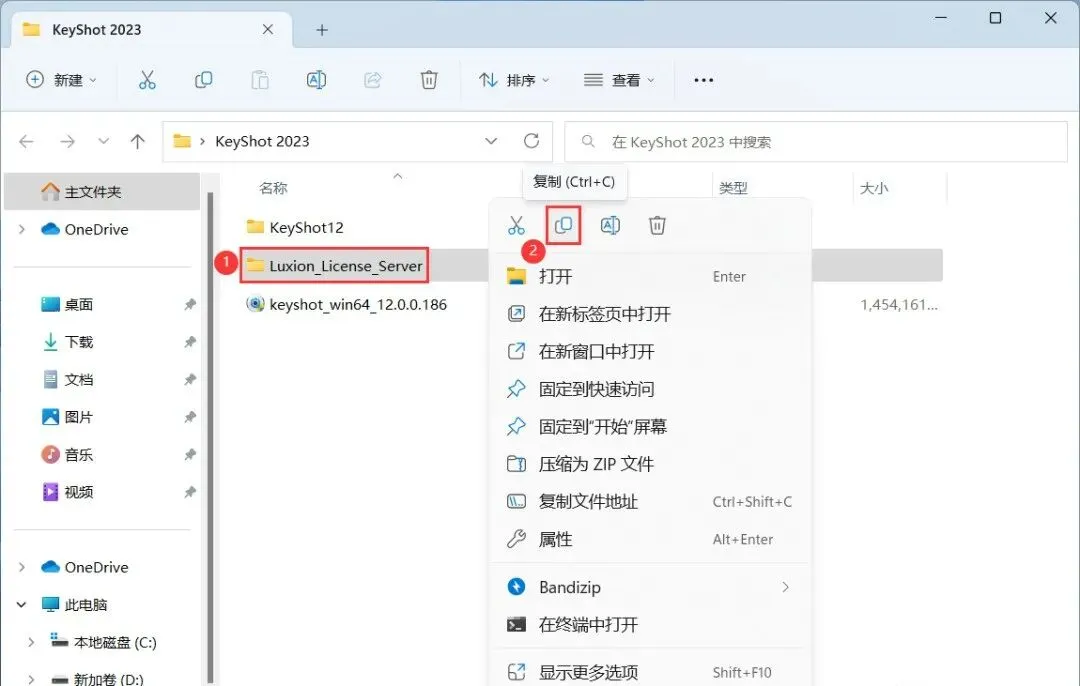
Task: Click the Delete trash icon in the top toolbar
Action: [428, 80]
